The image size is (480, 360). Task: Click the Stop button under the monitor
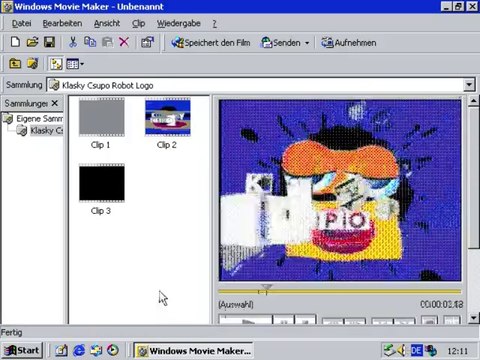pyautogui.click(x=305, y=320)
